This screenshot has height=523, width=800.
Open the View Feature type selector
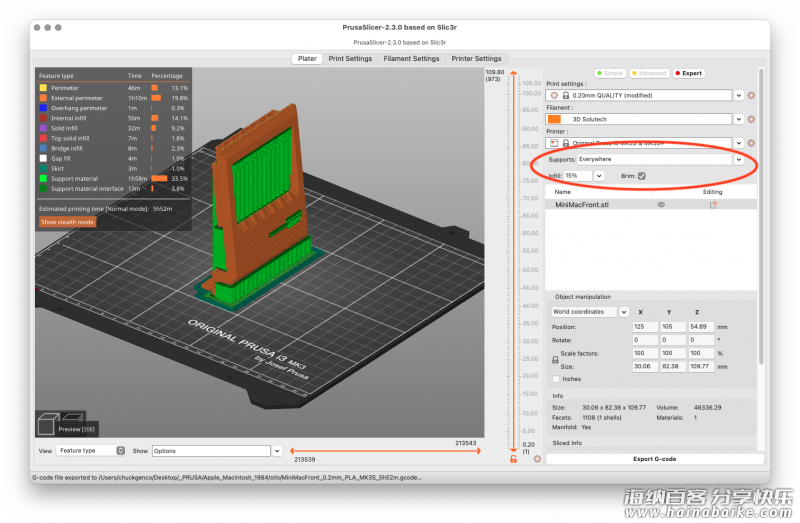(x=91, y=451)
